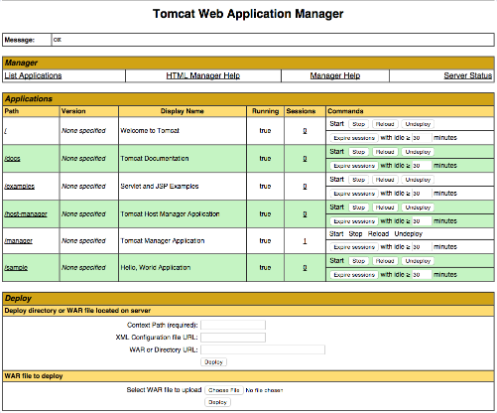Reload the /host-manager application

coord(385,207)
